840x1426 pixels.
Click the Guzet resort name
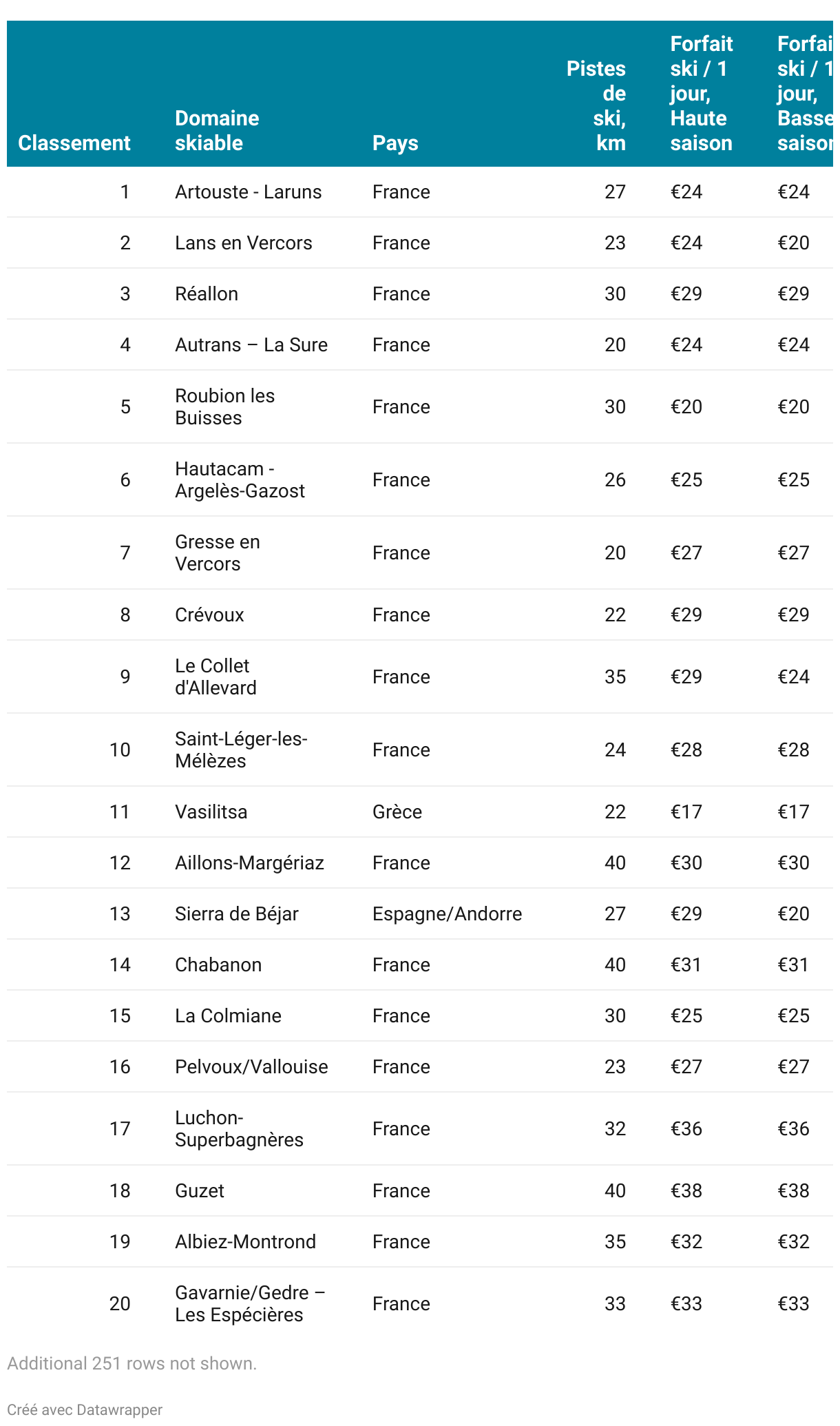[200, 1190]
